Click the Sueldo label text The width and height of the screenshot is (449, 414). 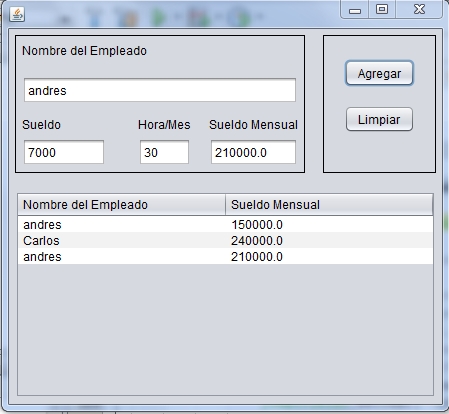(41, 125)
